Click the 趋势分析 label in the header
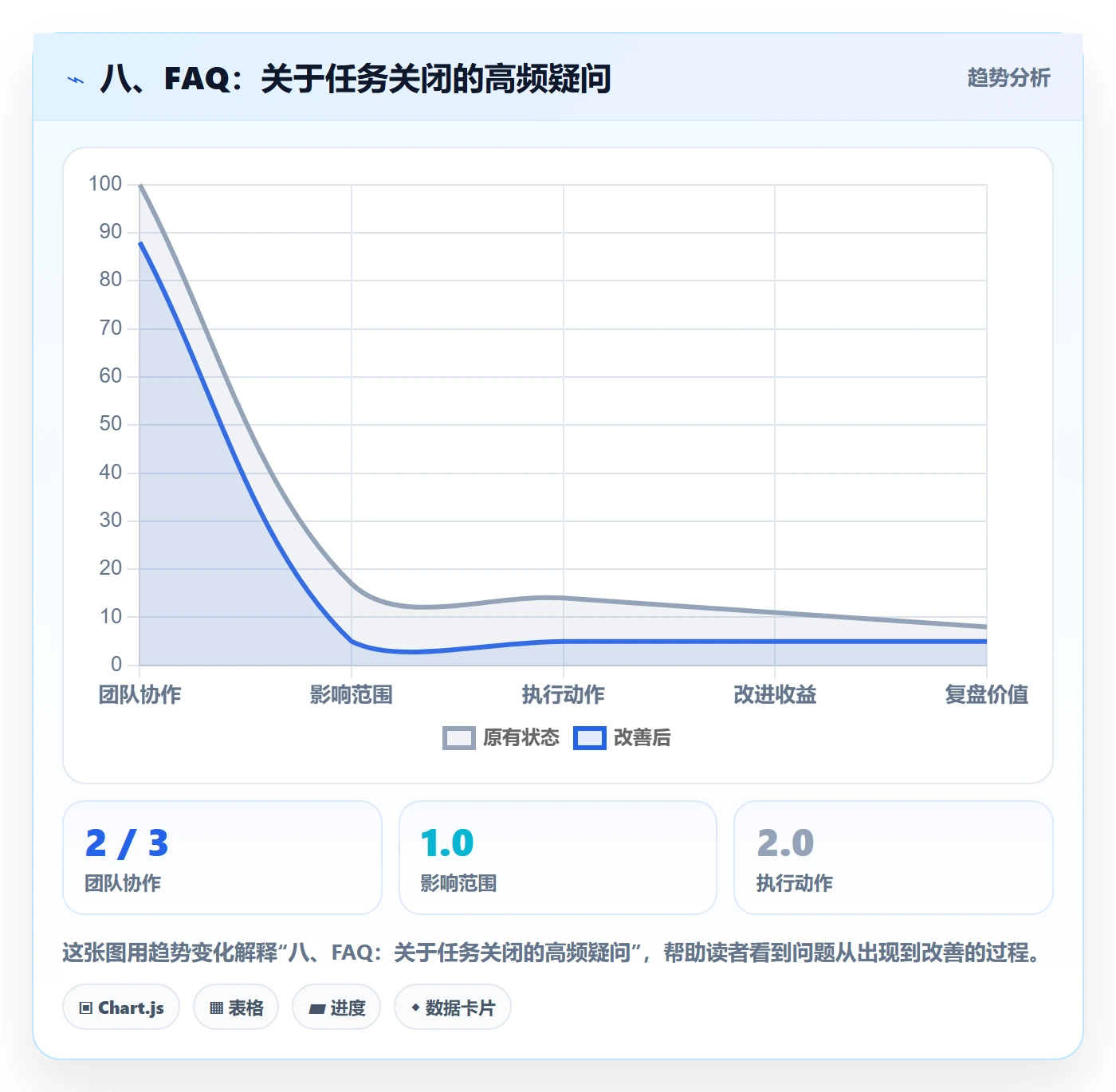This screenshot has height=1092, width=1116. tap(1008, 78)
